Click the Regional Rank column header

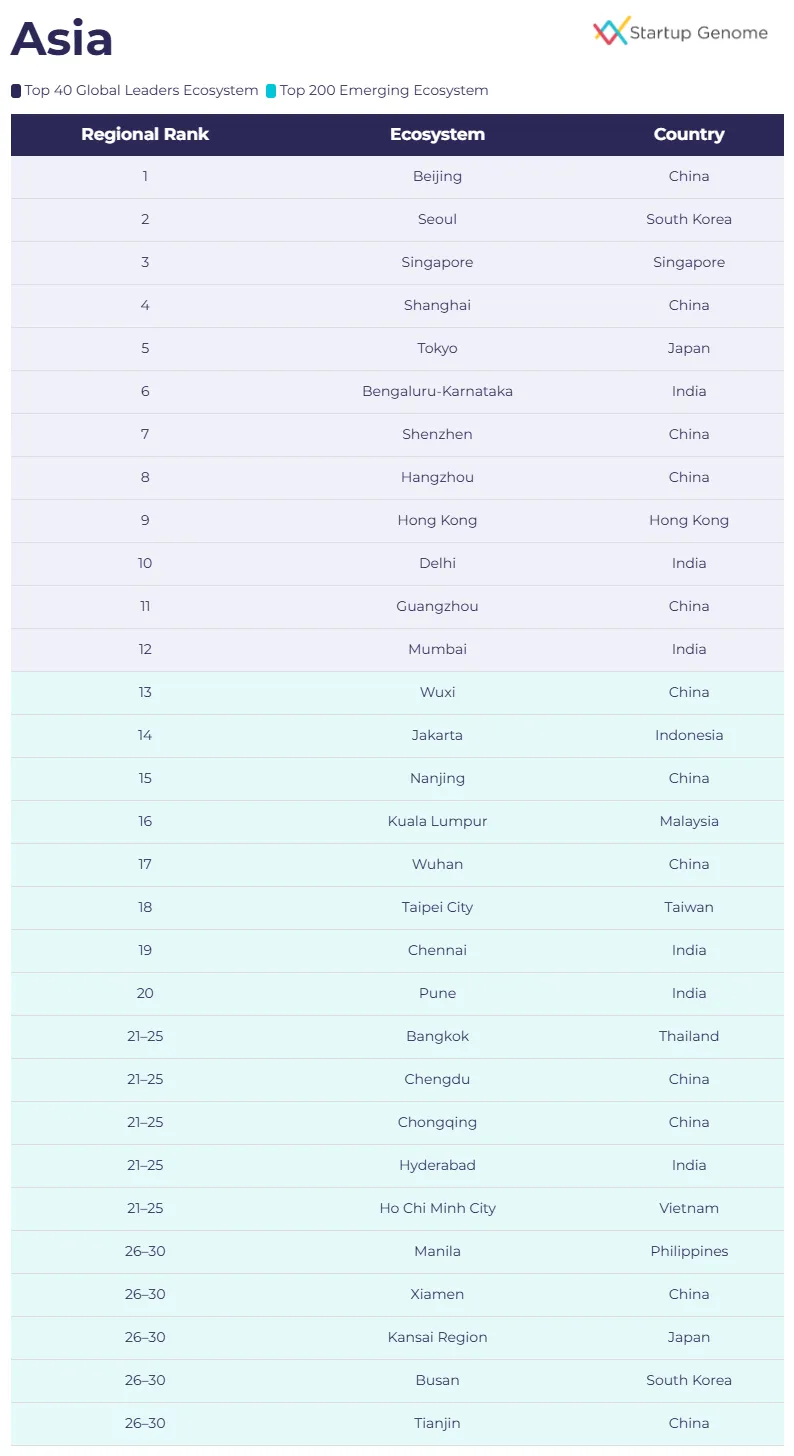click(145, 135)
